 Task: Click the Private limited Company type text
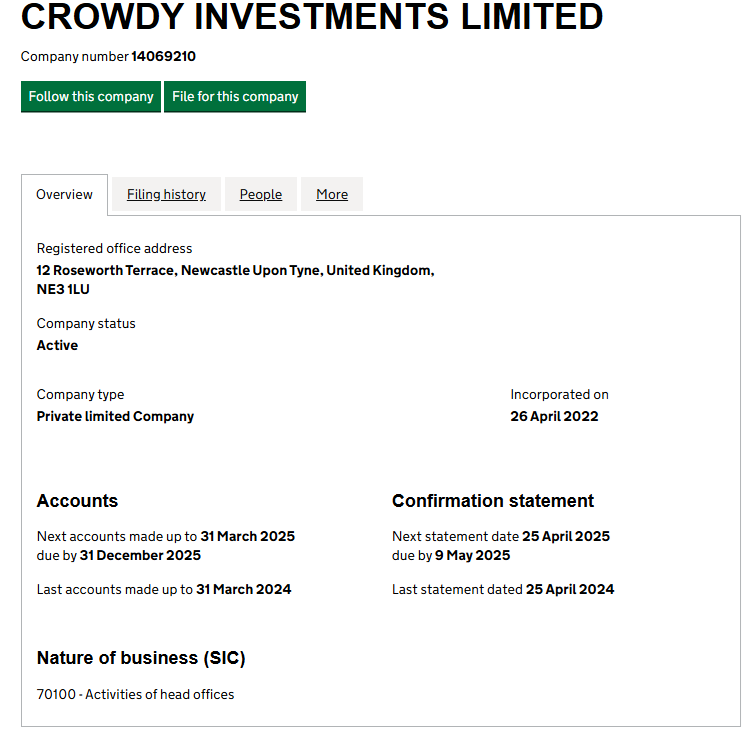click(x=116, y=416)
